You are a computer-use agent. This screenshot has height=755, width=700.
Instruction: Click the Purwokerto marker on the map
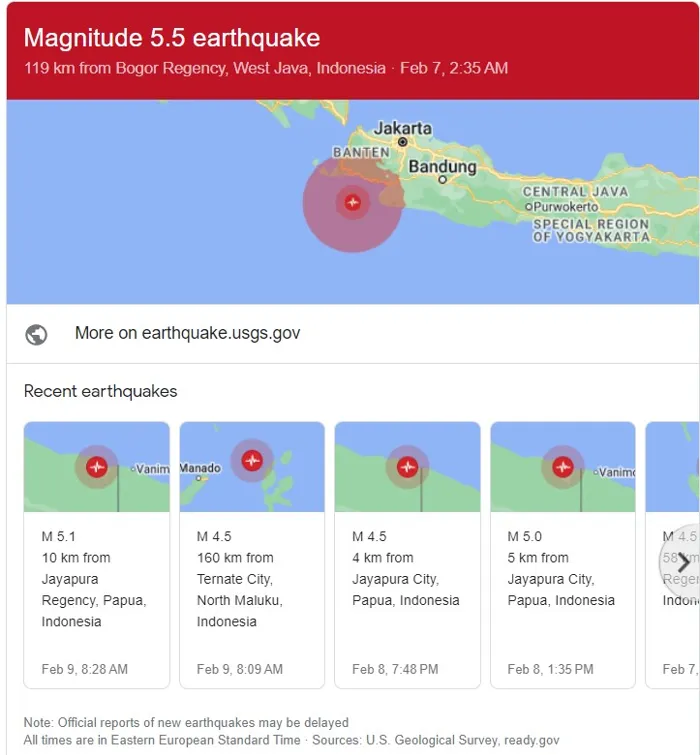tap(529, 207)
